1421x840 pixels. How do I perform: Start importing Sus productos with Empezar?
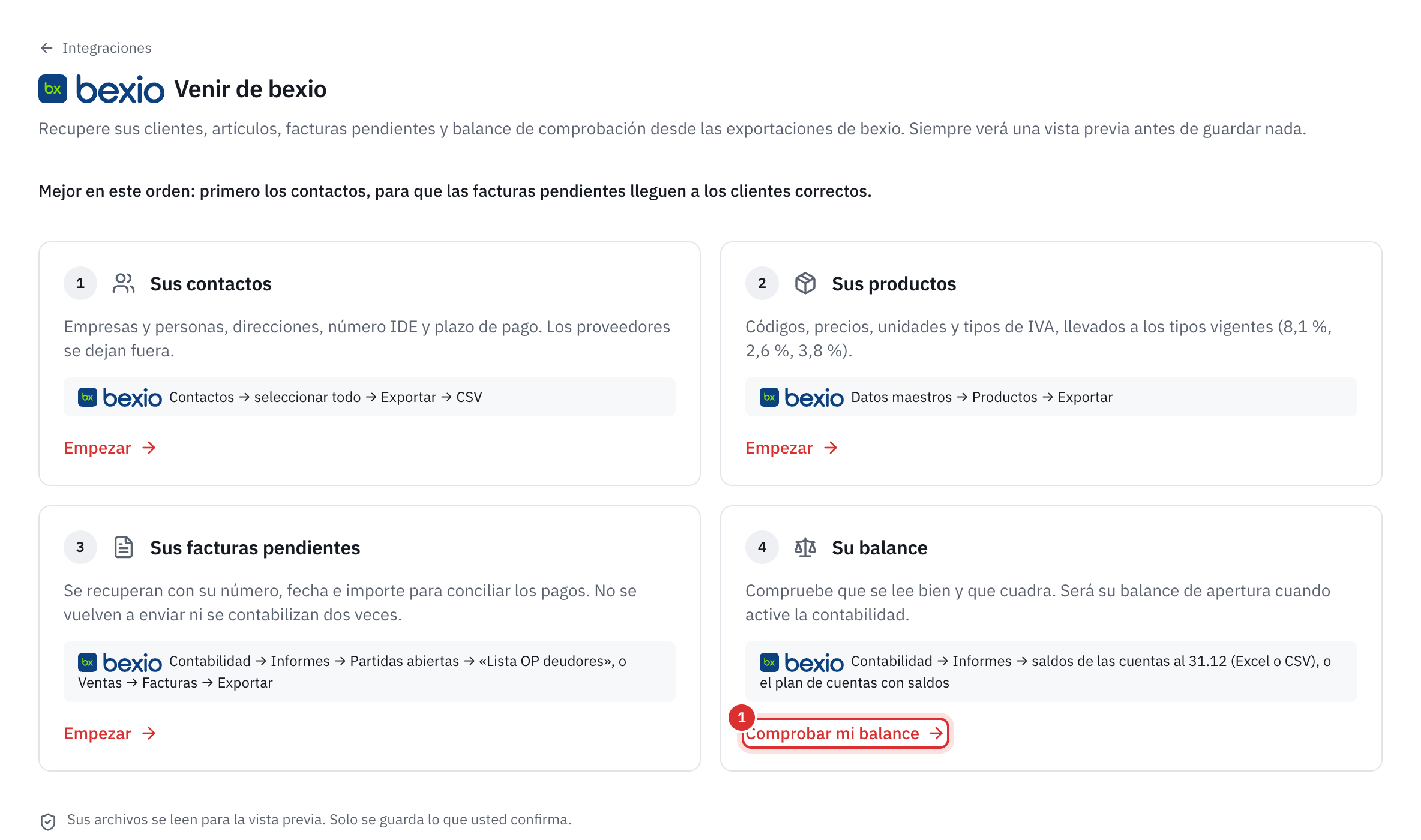click(x=792, y=448)
